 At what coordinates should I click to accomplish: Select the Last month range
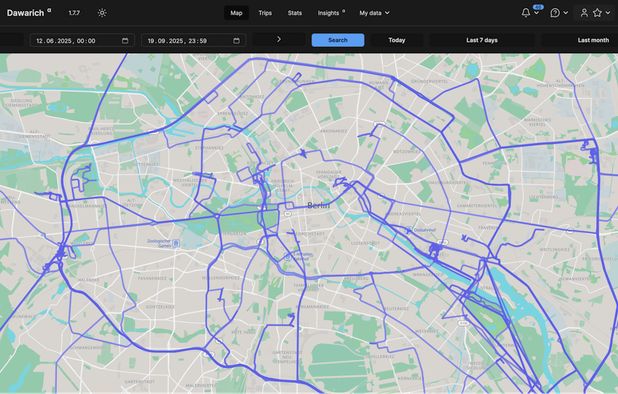tap(593, 40)
